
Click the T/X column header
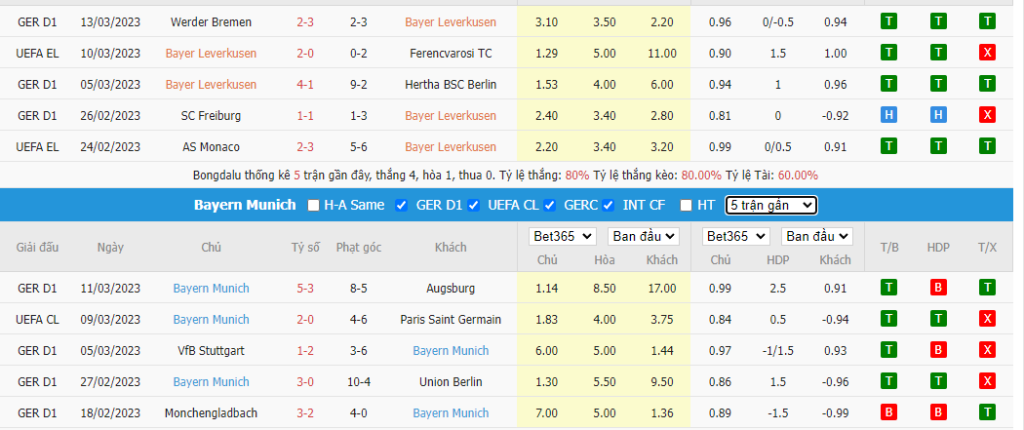pyautogui.click(x=987, y=247)
